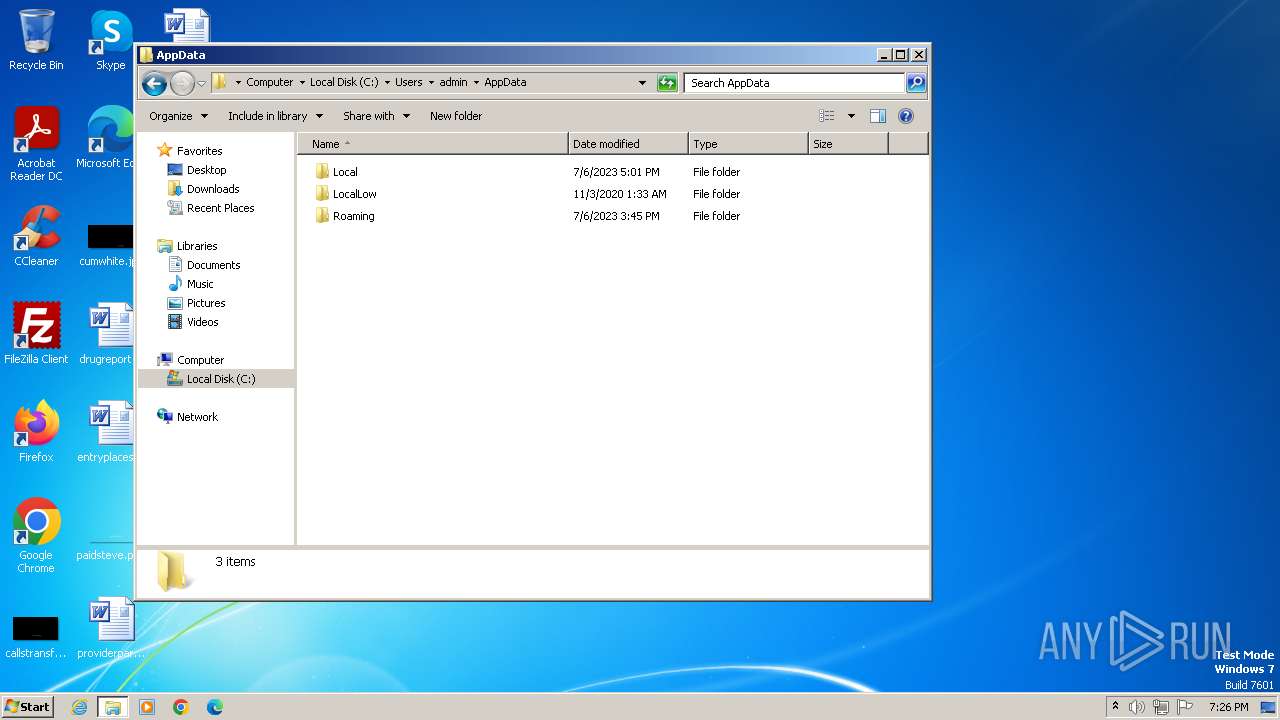
Task: Click the date 7/6/2023 5:01 PM
Action: (x=616, y=172)
